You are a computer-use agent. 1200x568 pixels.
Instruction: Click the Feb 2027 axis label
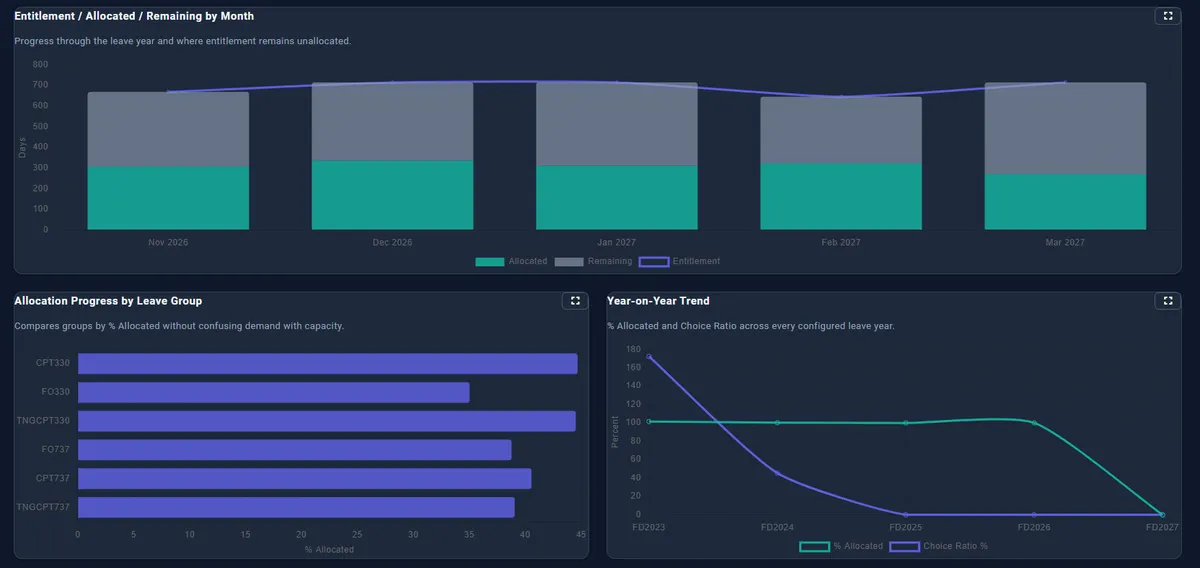[x=841, y=243]
